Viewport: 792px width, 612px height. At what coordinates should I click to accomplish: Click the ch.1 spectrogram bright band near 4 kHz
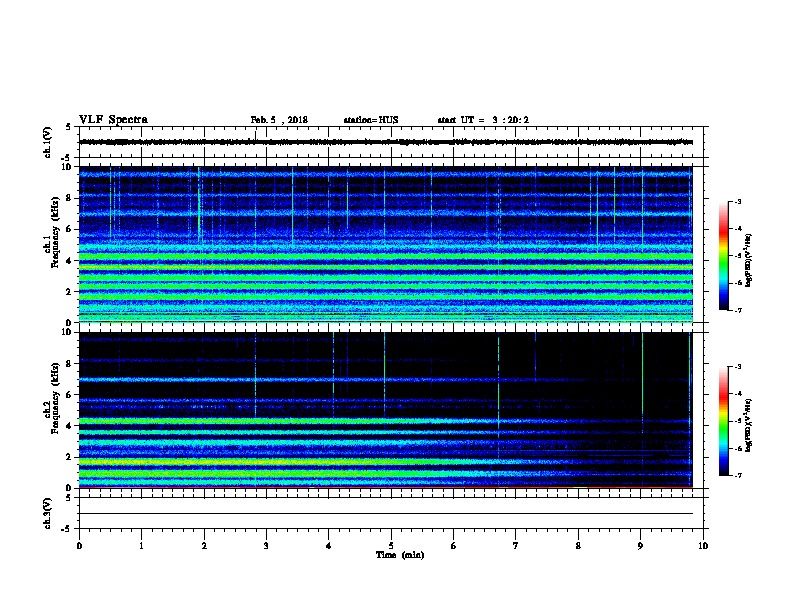tap(386, 256)
